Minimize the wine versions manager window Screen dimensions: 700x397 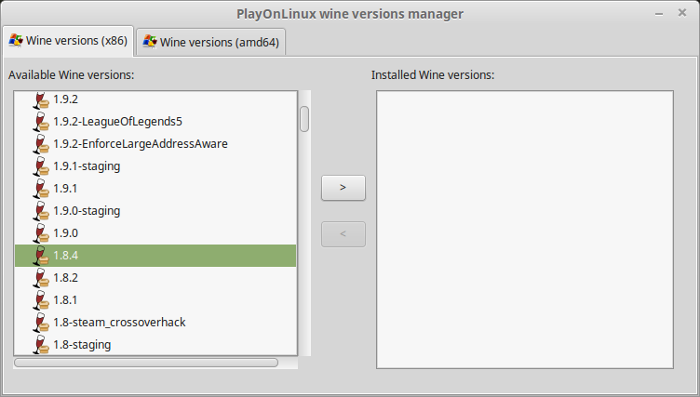659,14
